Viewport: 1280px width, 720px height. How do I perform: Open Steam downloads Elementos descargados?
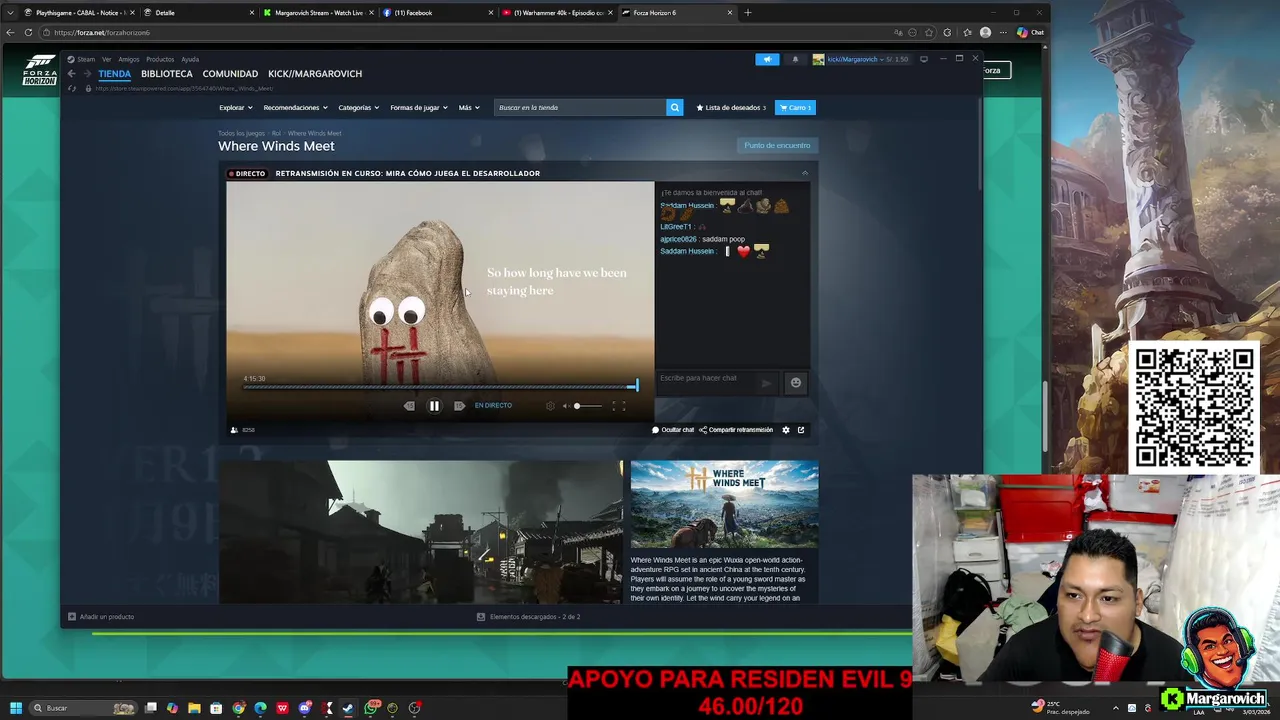click(529, 617)
